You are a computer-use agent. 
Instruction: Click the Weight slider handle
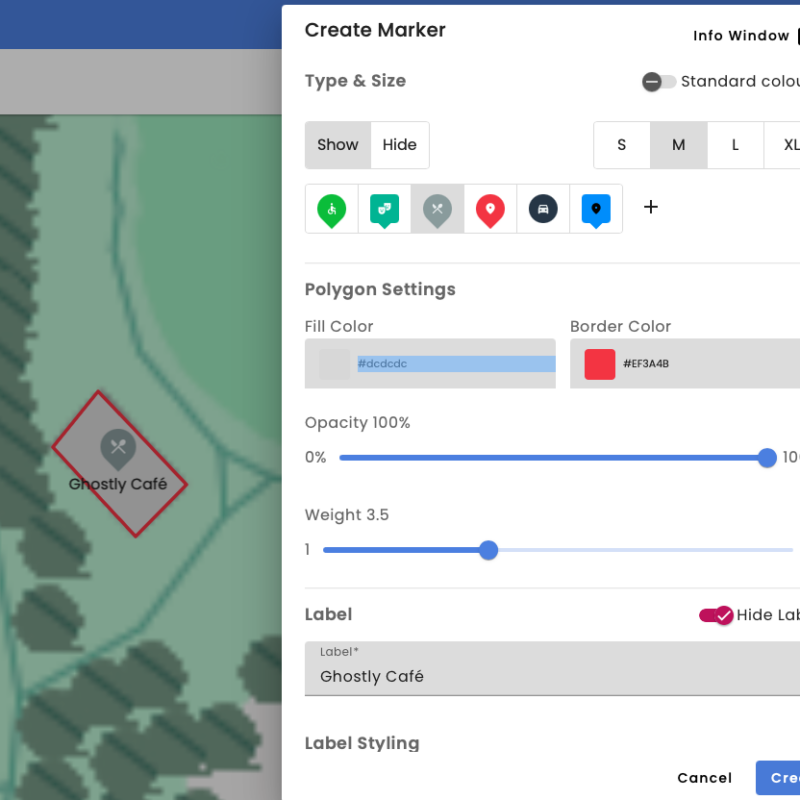tap(488, 550)
